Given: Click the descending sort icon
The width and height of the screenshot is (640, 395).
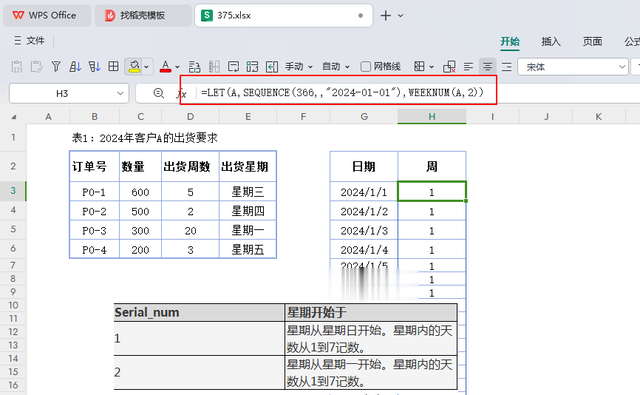Looking at the screenshot, I should tap(94, 67).
